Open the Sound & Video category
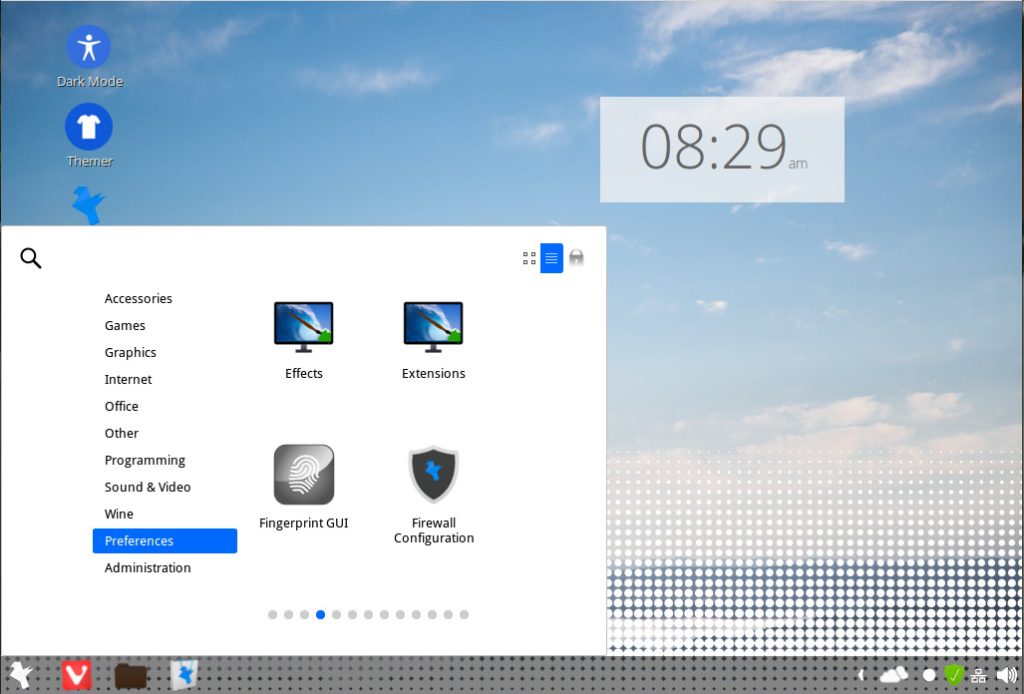The image size is (1024, 694). click(x=147, y=487)
